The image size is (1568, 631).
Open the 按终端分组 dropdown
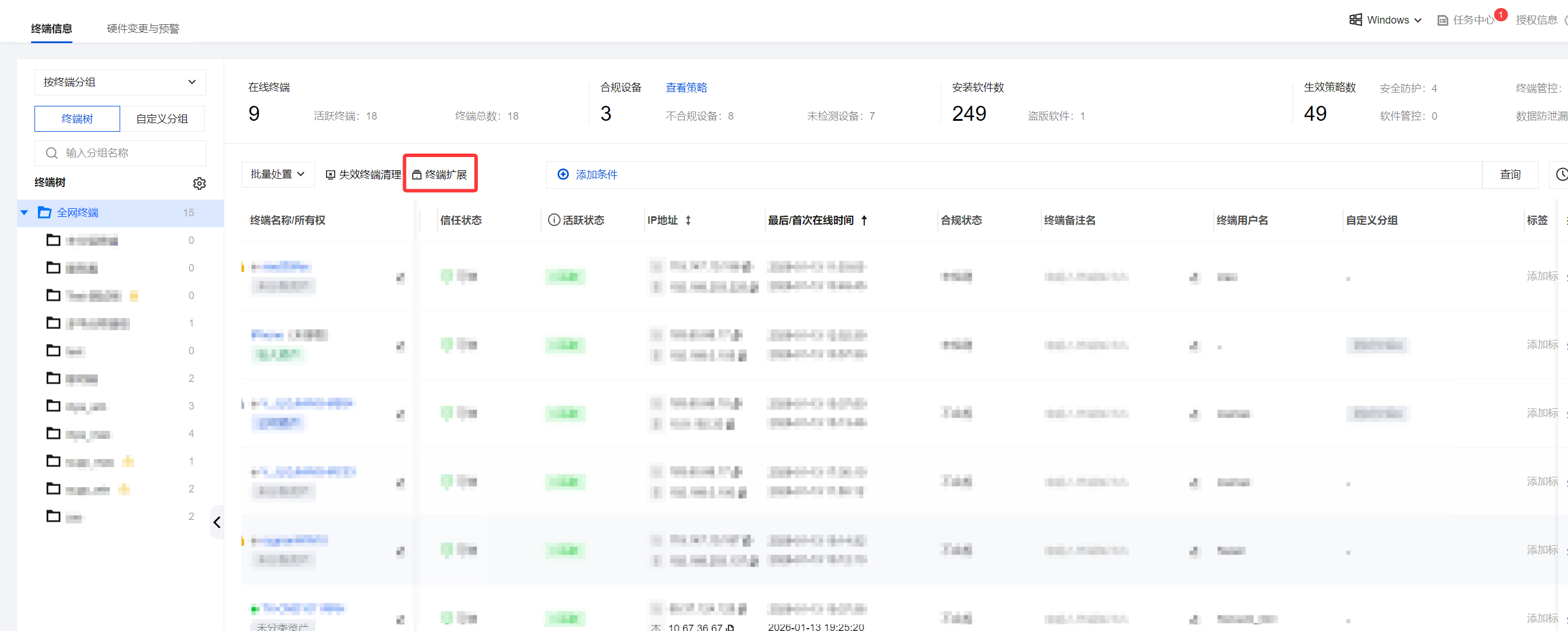click(x=120, y=82)
